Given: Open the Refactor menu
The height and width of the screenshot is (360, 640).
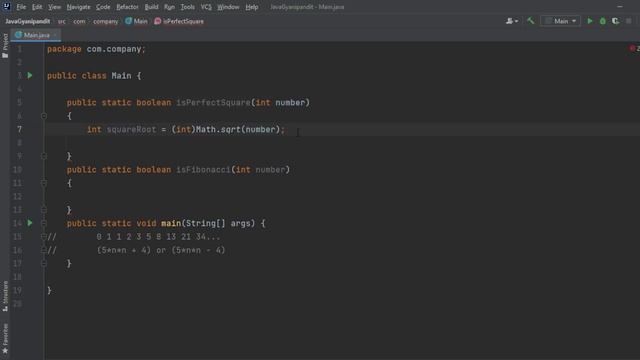Looking at the screenshot, I should (127, 7).
